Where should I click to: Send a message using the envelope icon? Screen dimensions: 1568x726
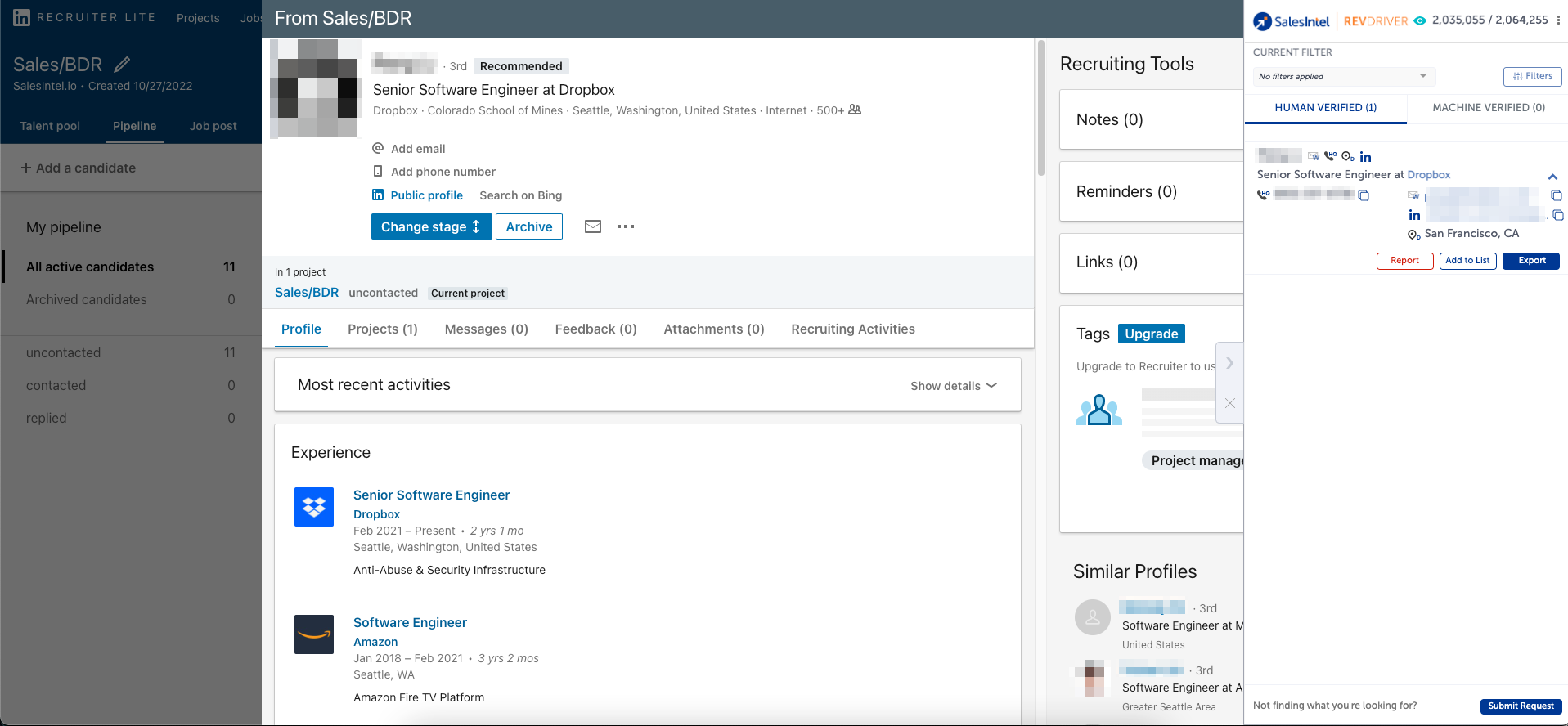(x=593, y=226)
